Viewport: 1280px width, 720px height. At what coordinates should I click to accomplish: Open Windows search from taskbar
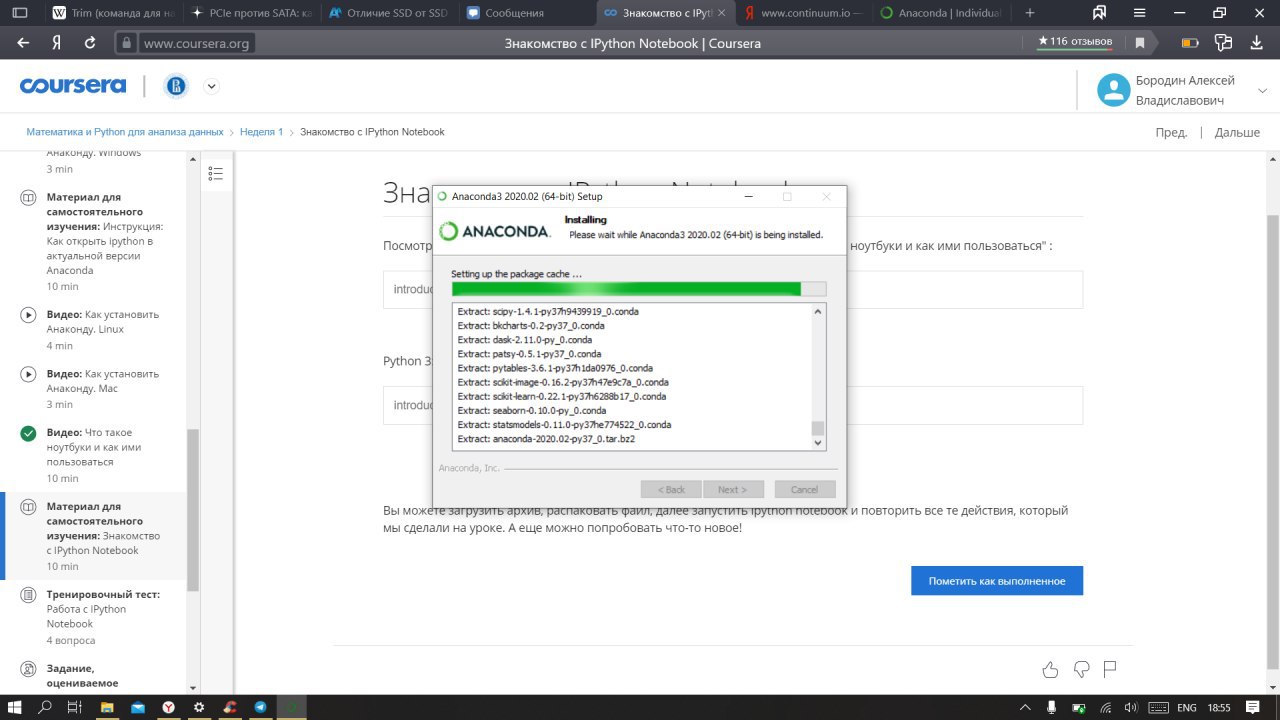tap(45, 707)
